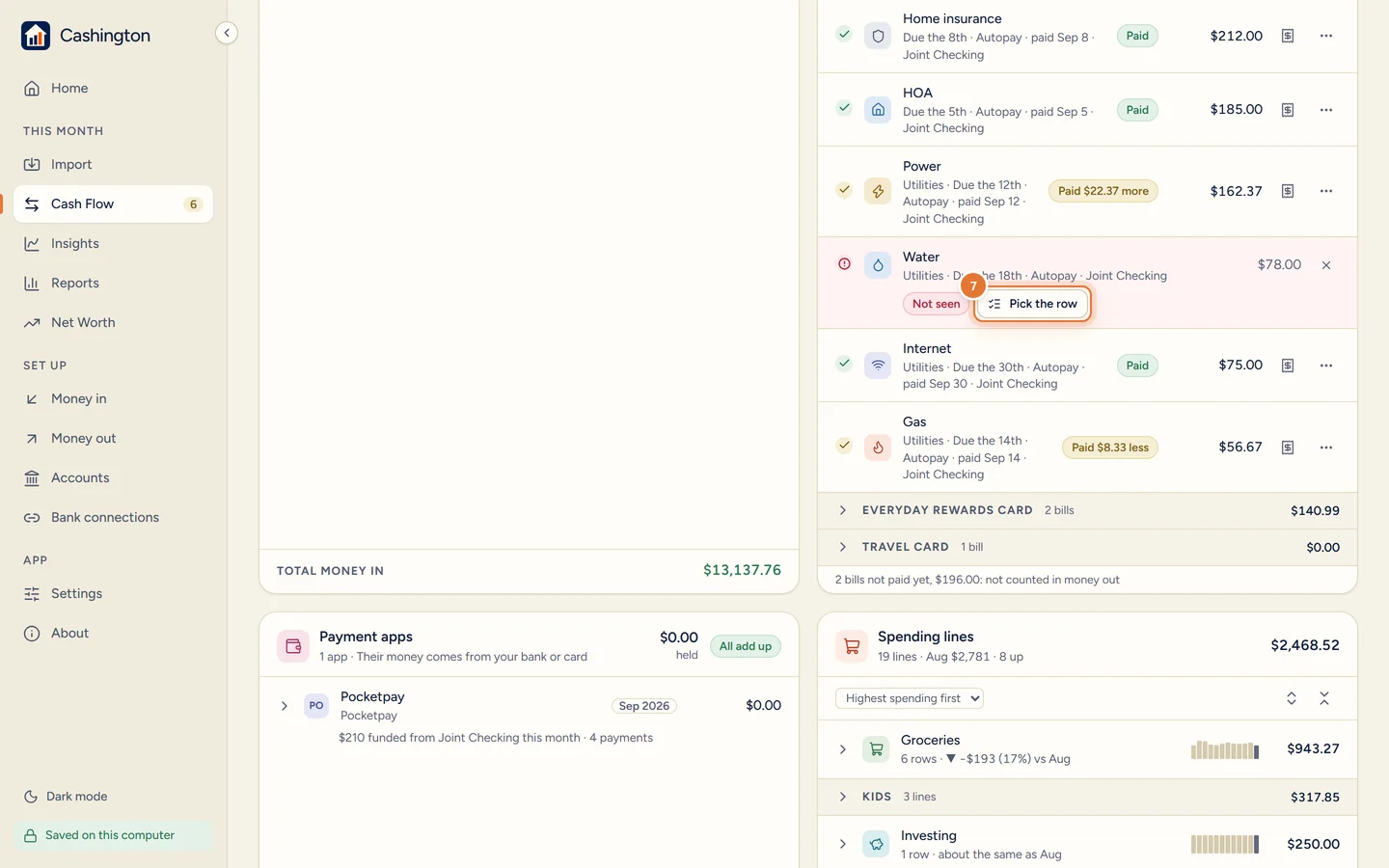Click the Cashington logo icon

(x=36, y=36)
